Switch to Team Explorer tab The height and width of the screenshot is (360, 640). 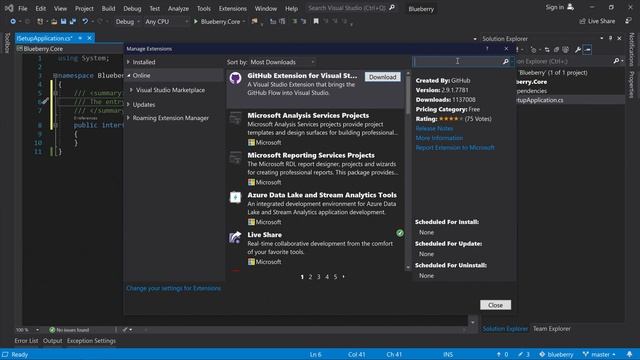[x=551, y=329]
